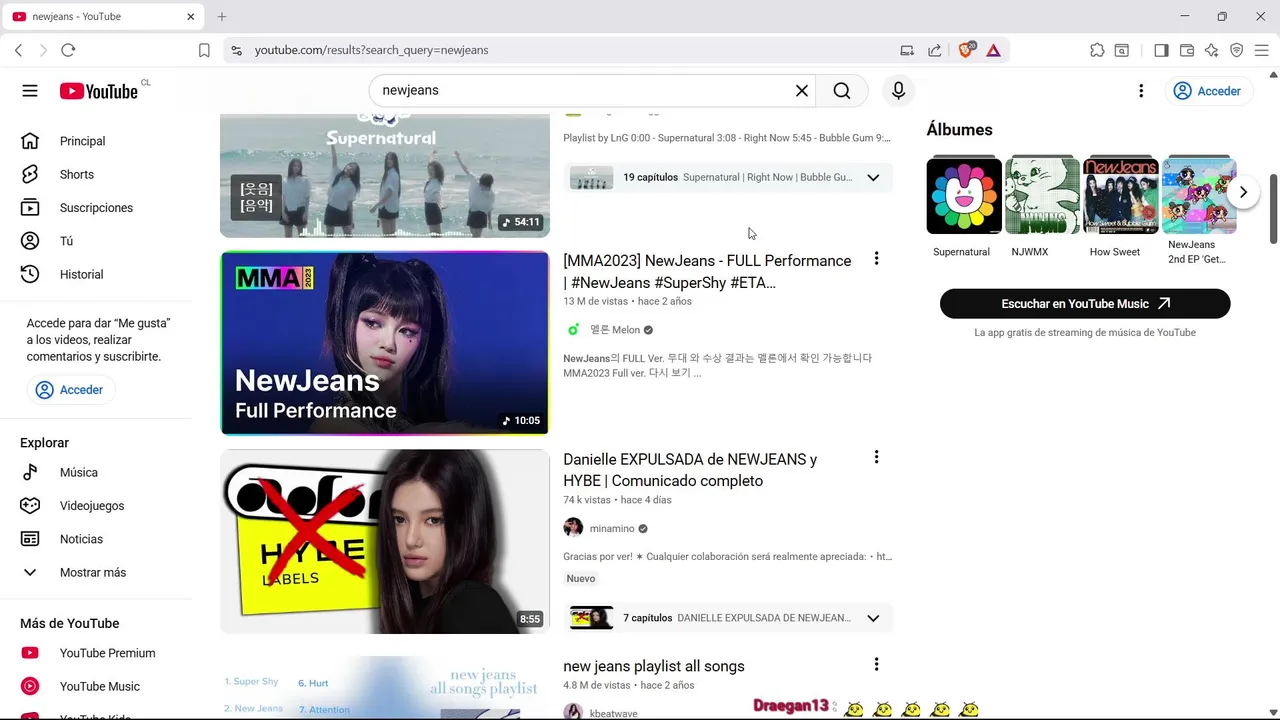Image resolution: width=1280 pixels, height=720 pixels.
Task: Open Brave Wallet icon
Action: coord(1187,50)
